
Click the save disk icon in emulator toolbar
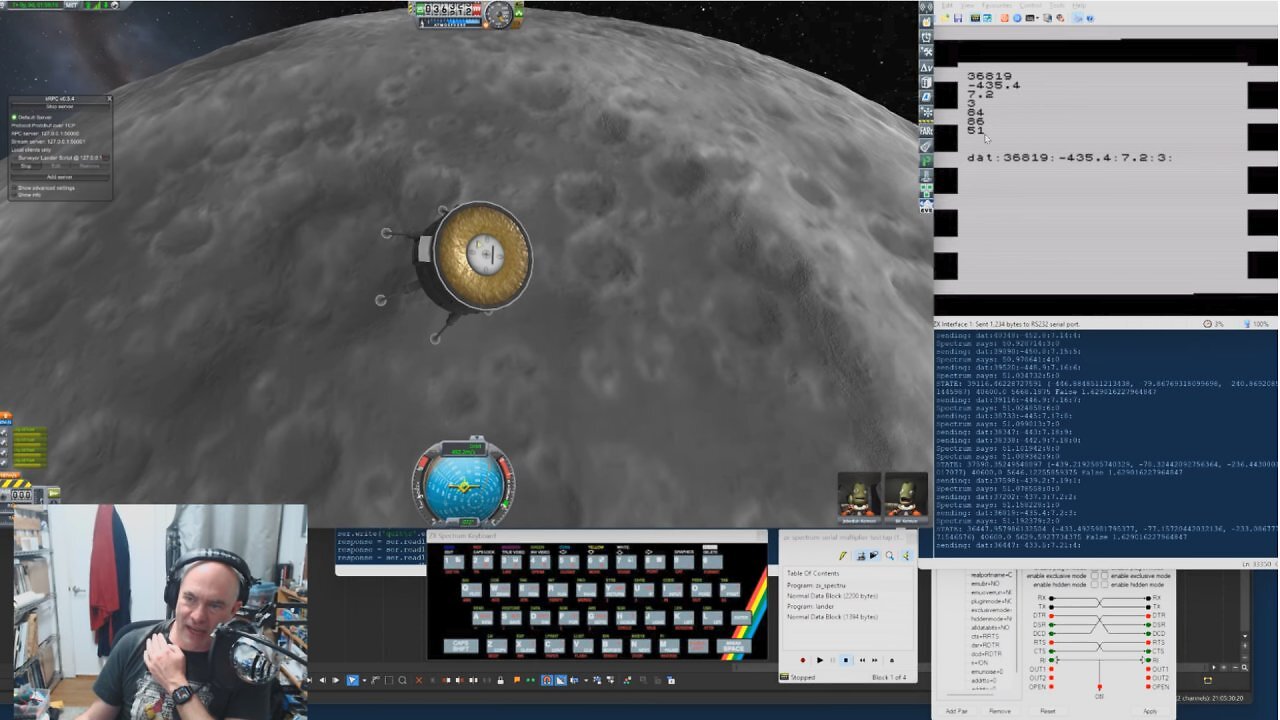(958, 18)
